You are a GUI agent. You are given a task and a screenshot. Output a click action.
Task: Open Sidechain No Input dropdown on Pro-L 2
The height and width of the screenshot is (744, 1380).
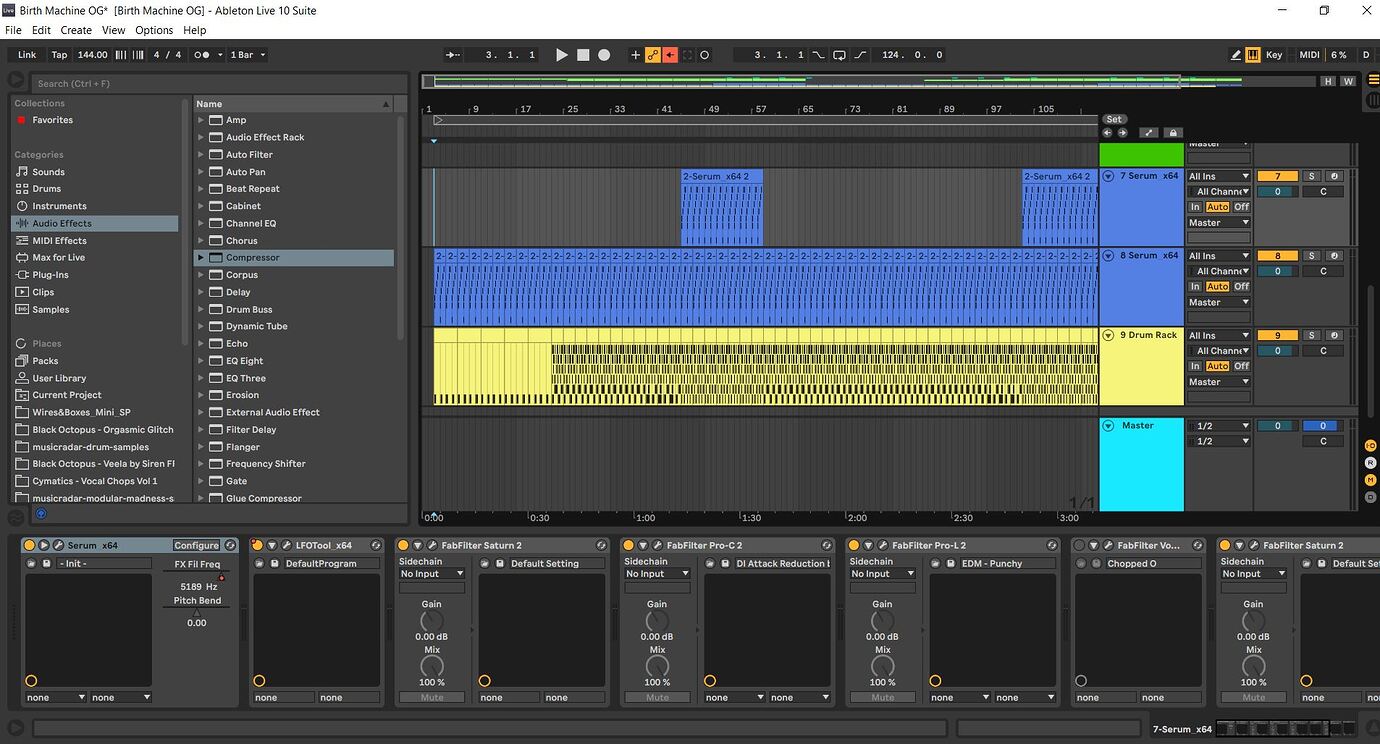[x=883, y=574]
